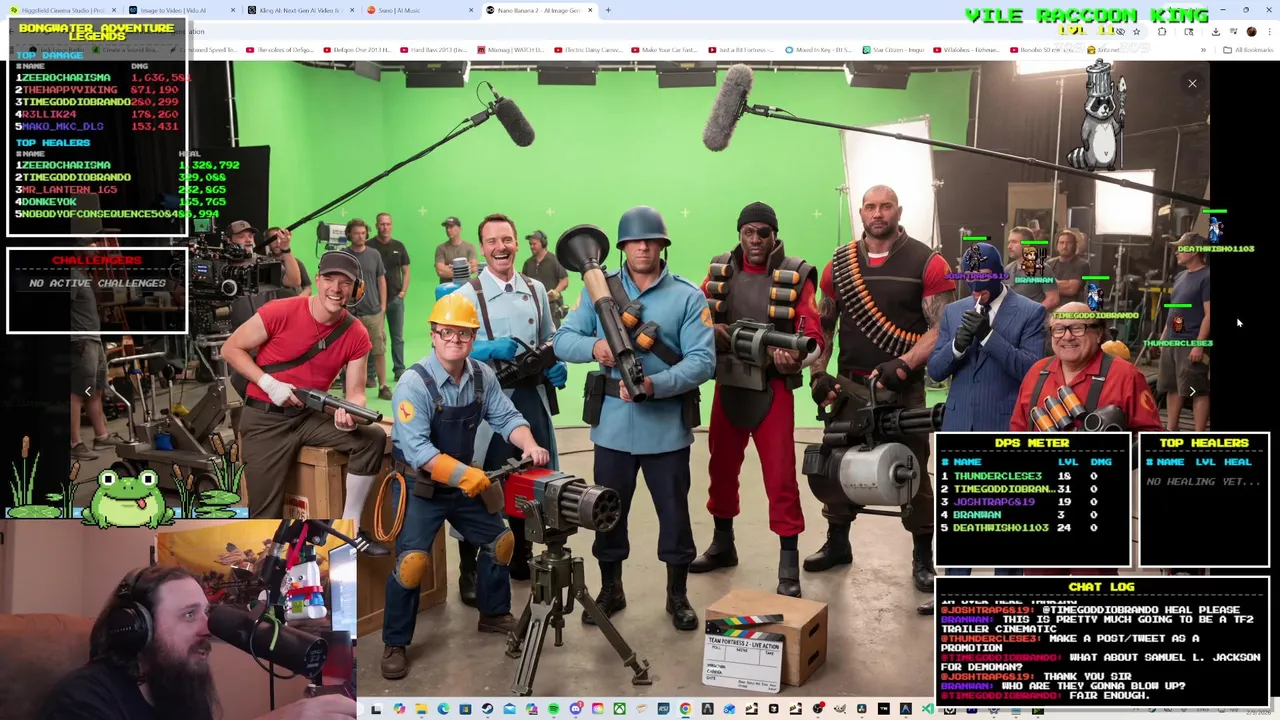Viewport: 1280px width, 720px height.
Task: Click the streamer webcam feed
Action: tap(178, 620)
